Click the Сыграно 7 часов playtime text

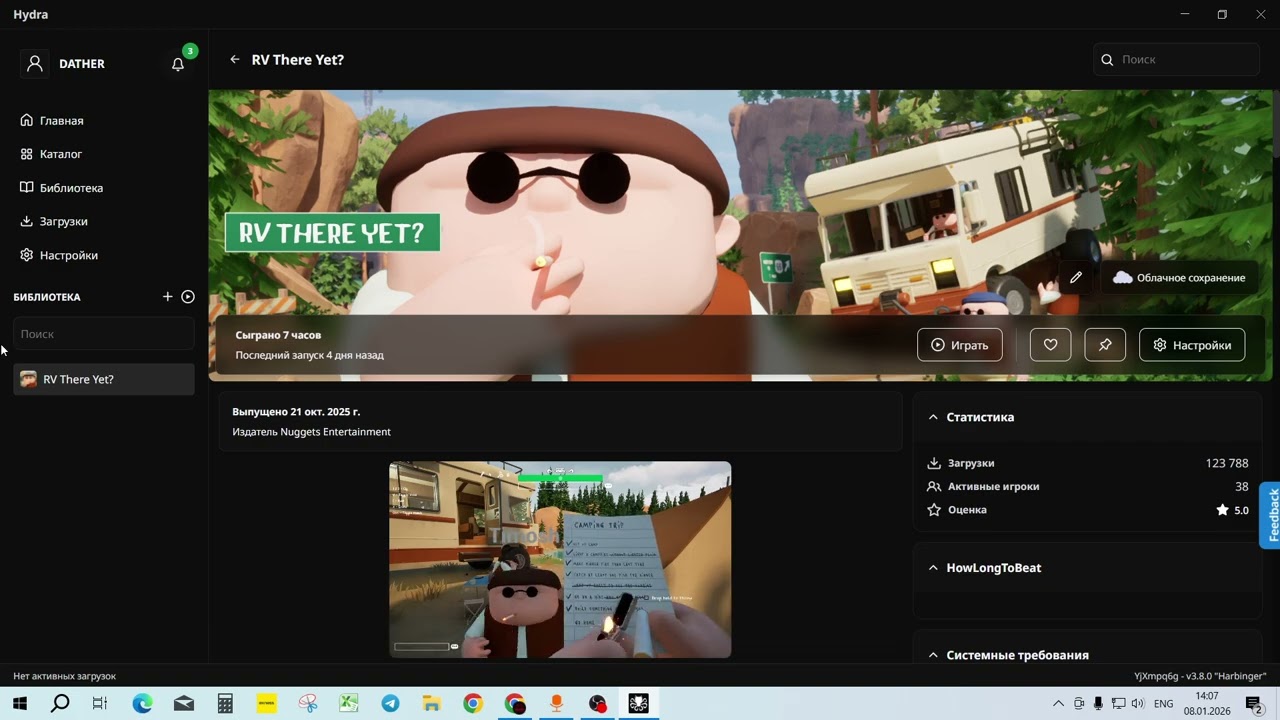(278, 335)
